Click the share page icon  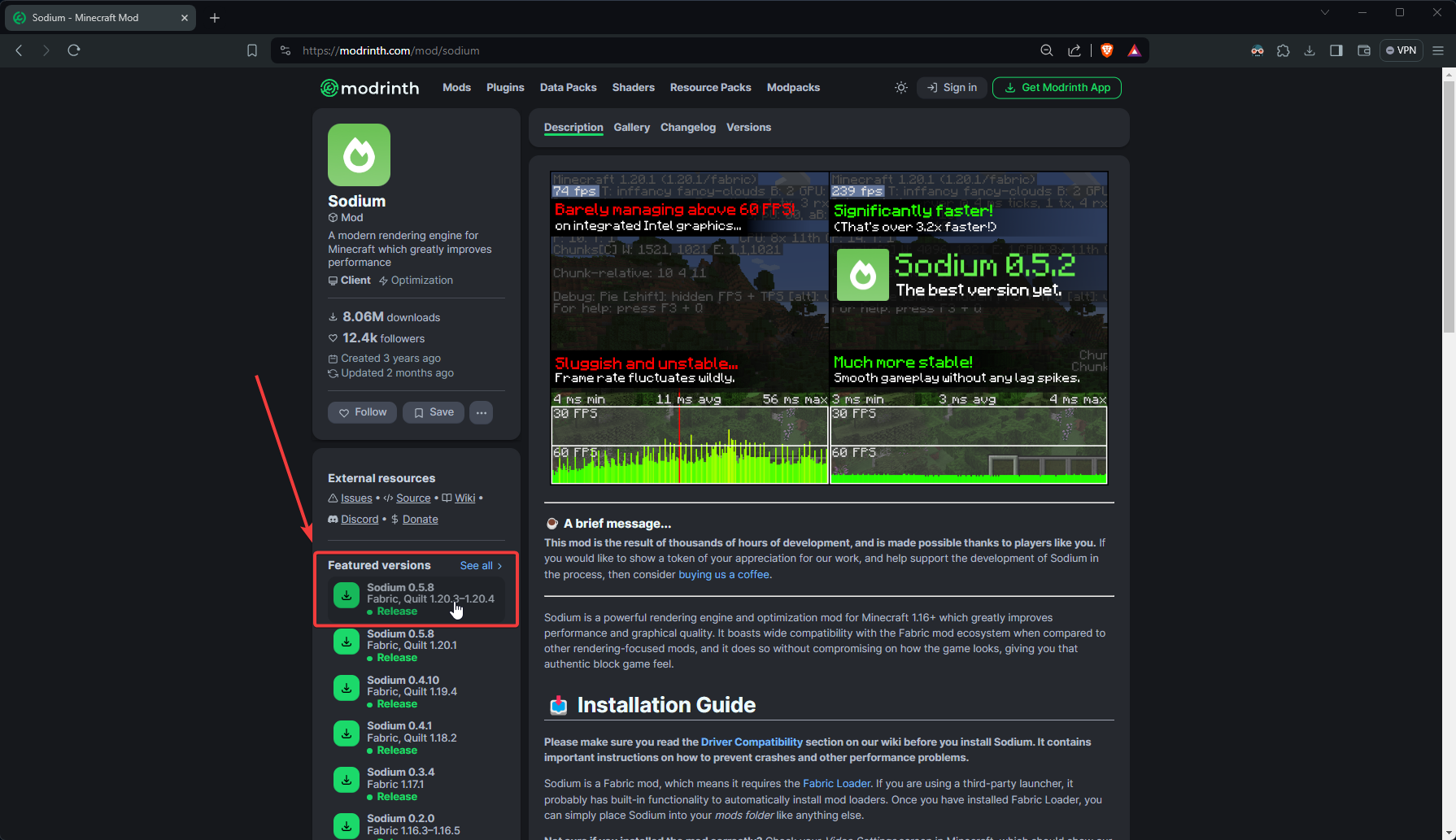click(x=1075, y=50)
